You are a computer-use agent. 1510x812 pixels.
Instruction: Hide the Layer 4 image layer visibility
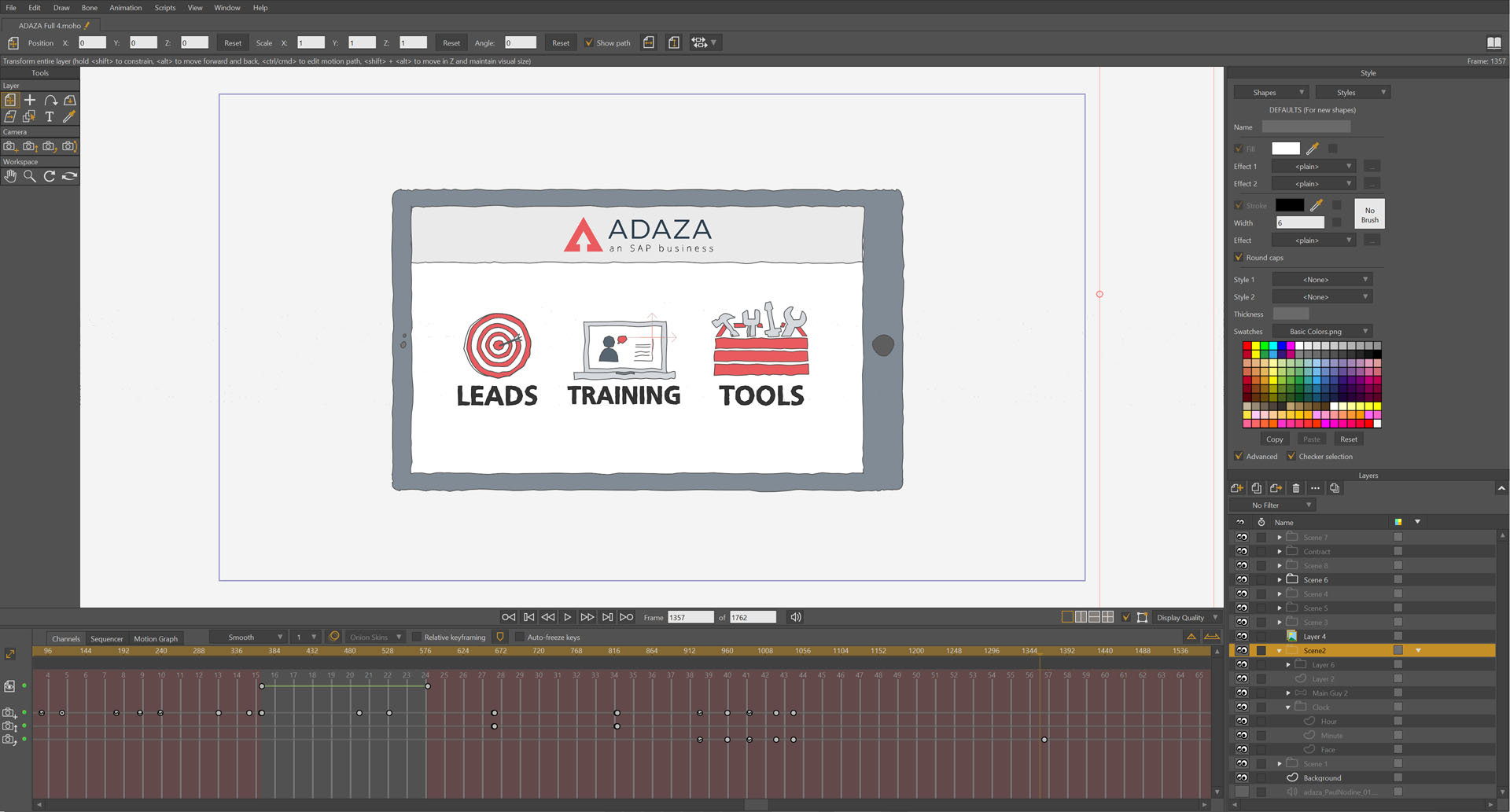click(x=1242, y=636)
